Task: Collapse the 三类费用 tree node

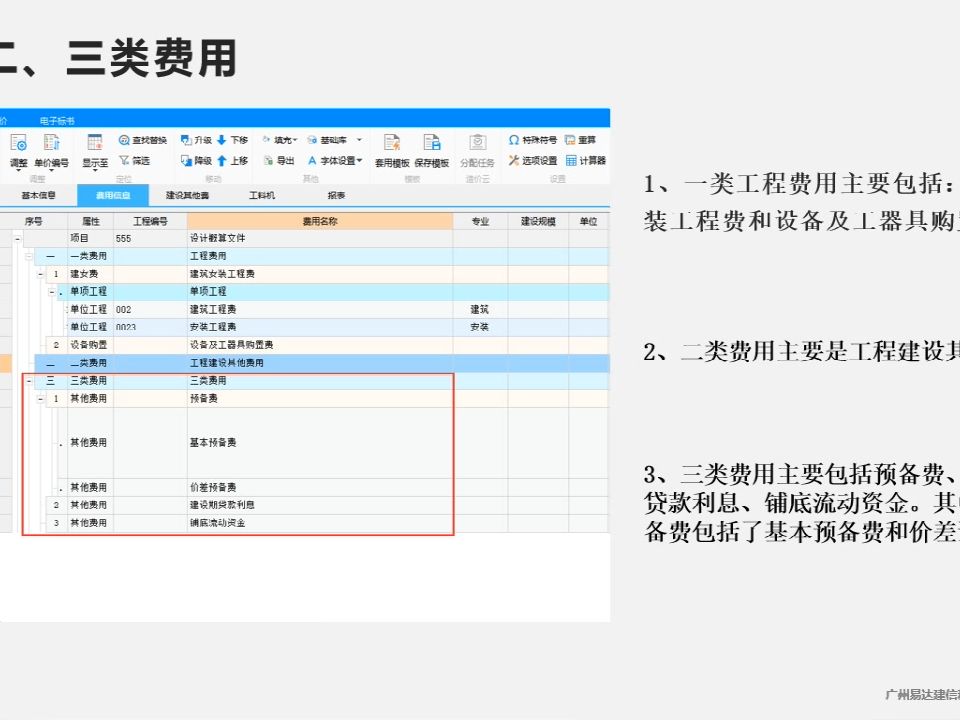Action: [29, 380]
